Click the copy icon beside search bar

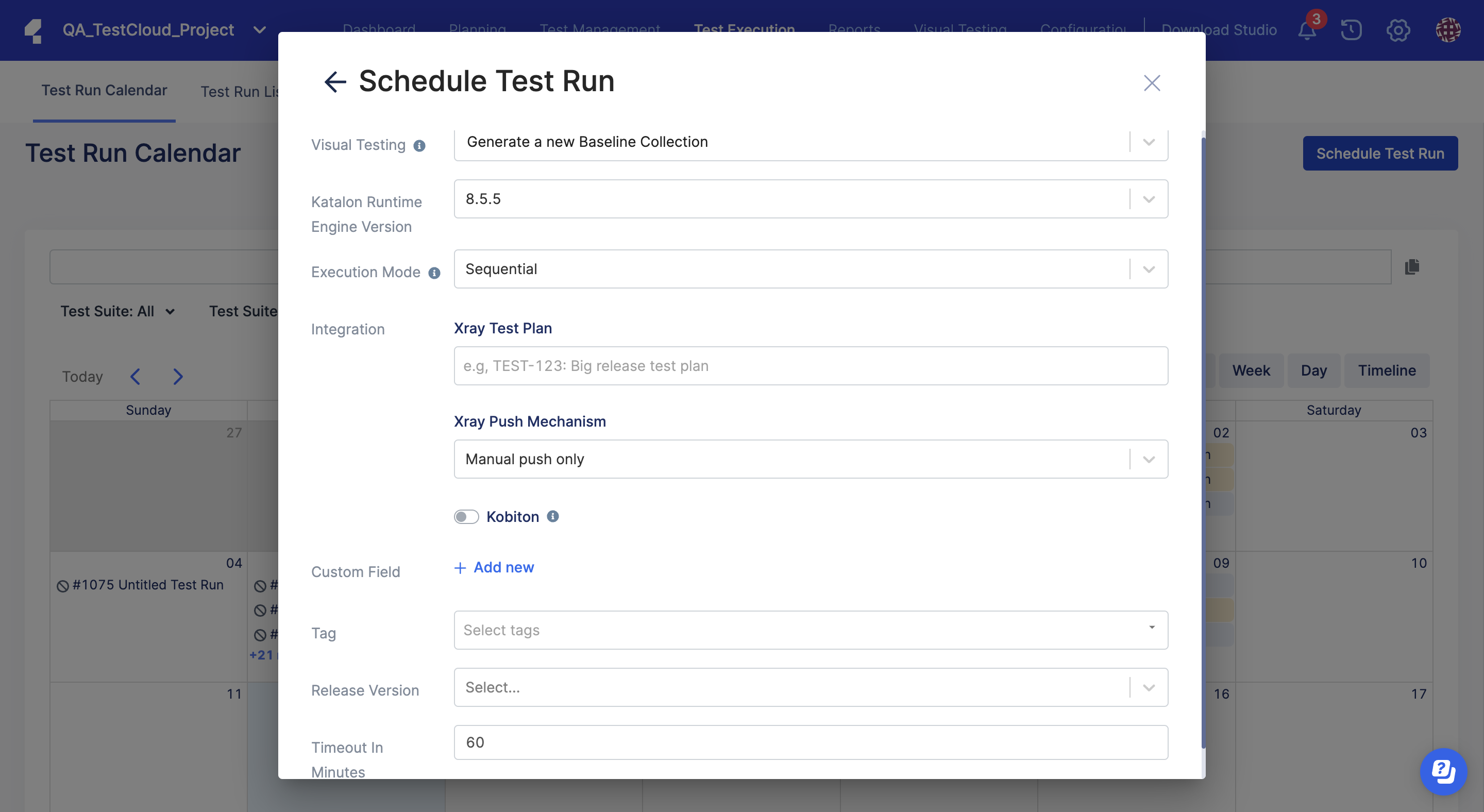click(1411, 267)
